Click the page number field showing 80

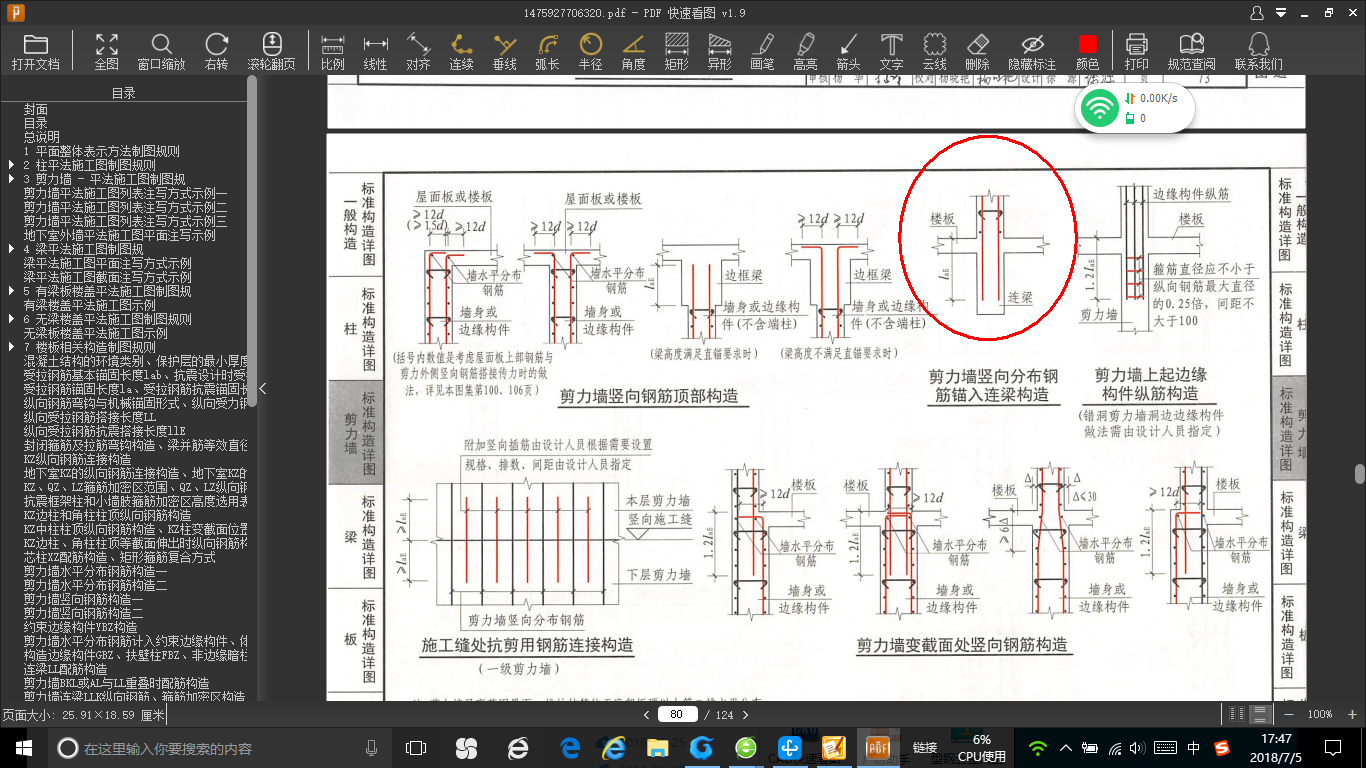678,715
